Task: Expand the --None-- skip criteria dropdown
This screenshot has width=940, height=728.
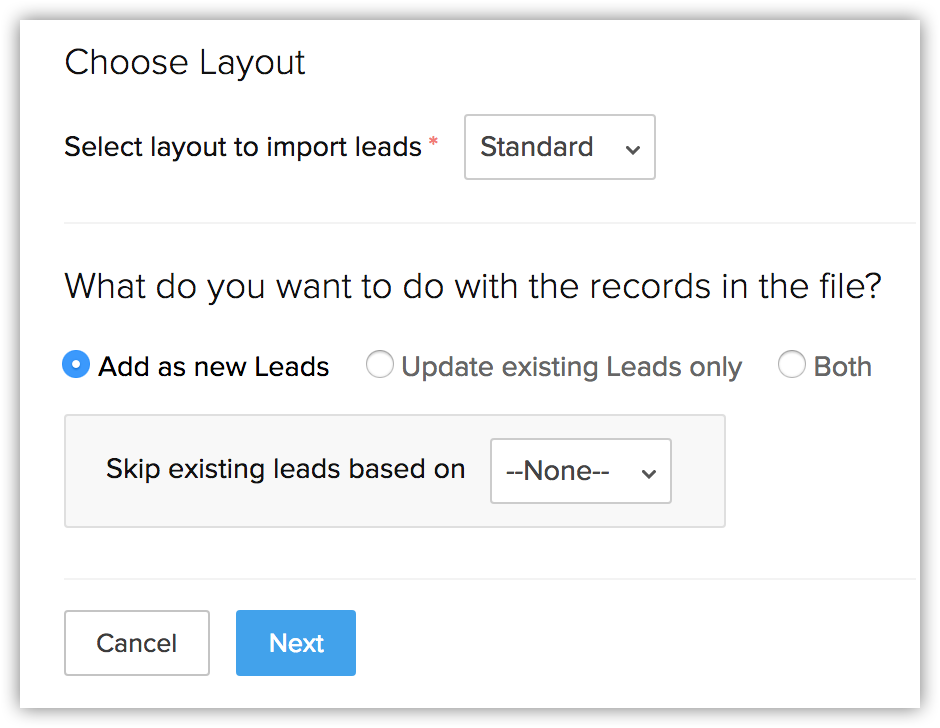Action: [x=580, y=471]
